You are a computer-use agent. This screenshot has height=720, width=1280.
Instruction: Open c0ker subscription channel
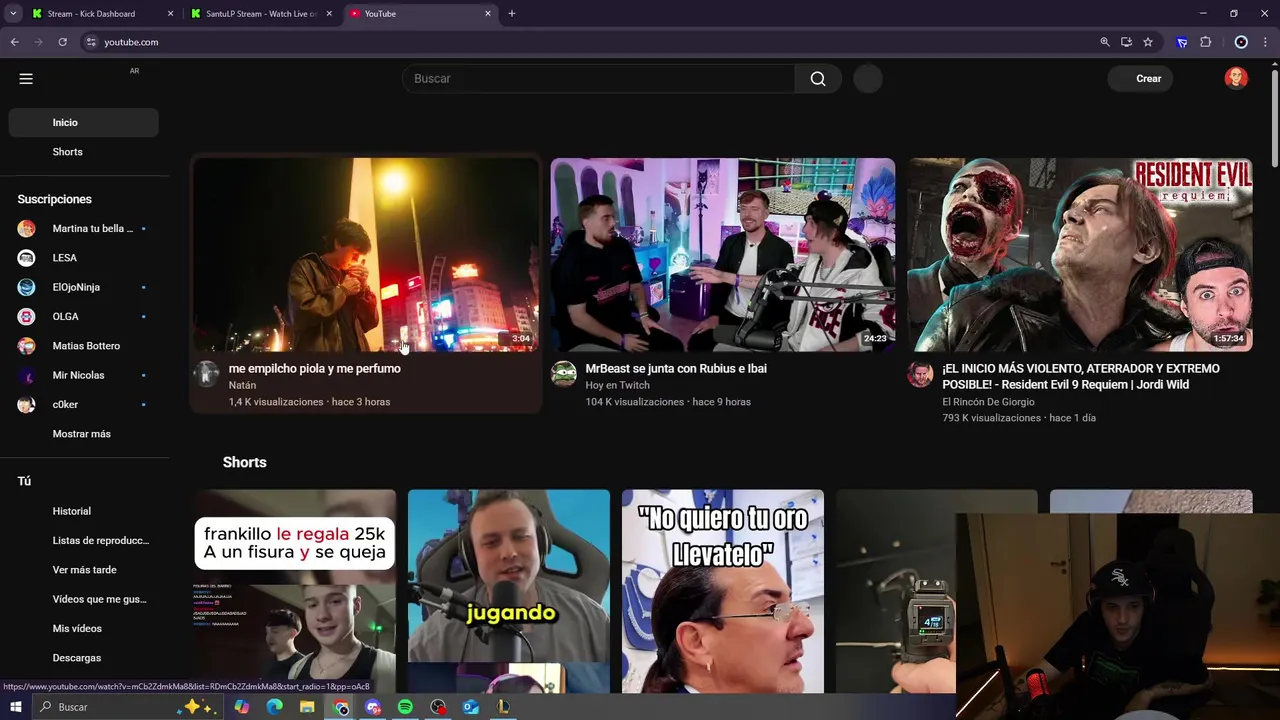84,404
